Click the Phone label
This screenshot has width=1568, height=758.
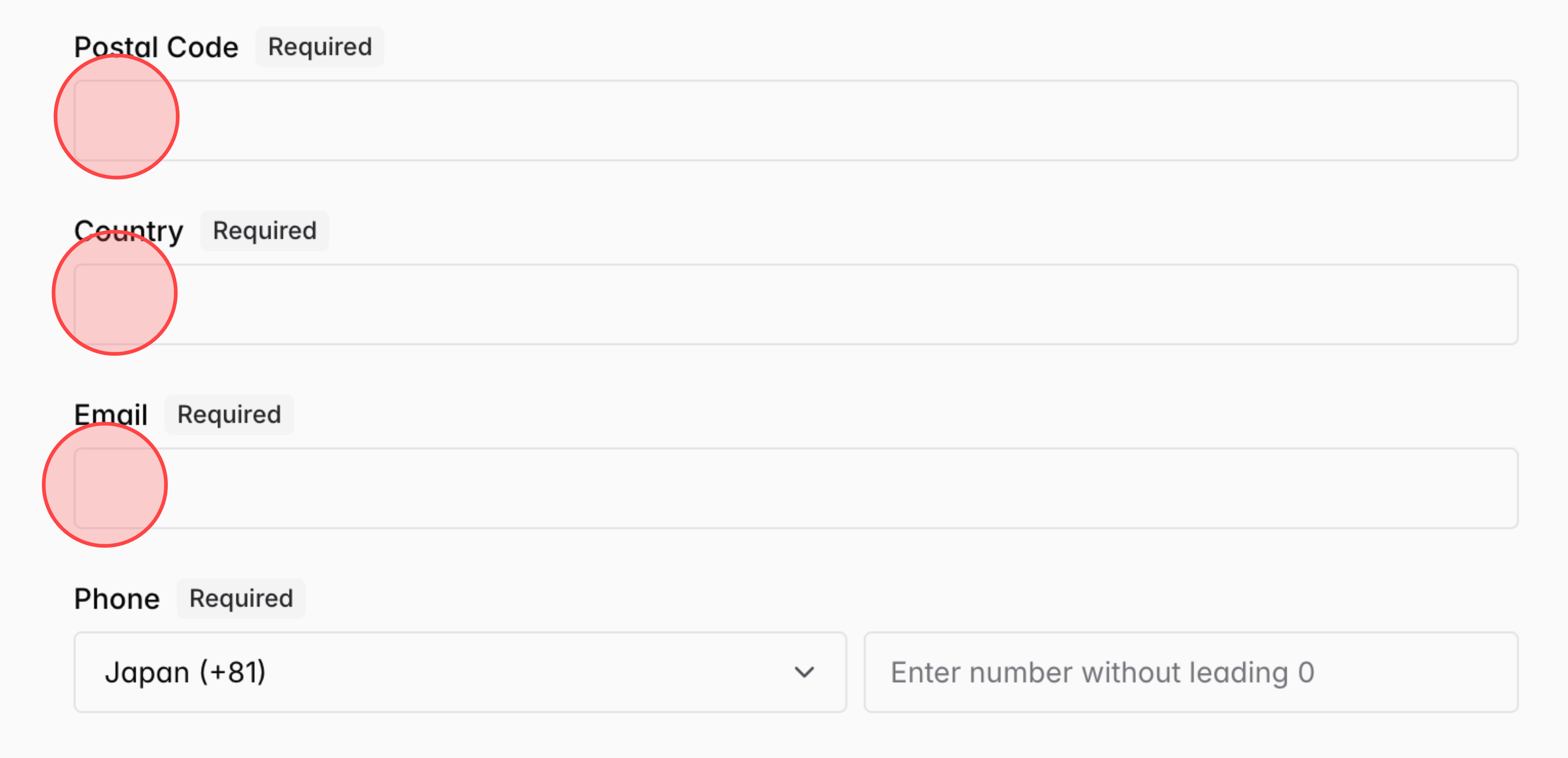116,598
